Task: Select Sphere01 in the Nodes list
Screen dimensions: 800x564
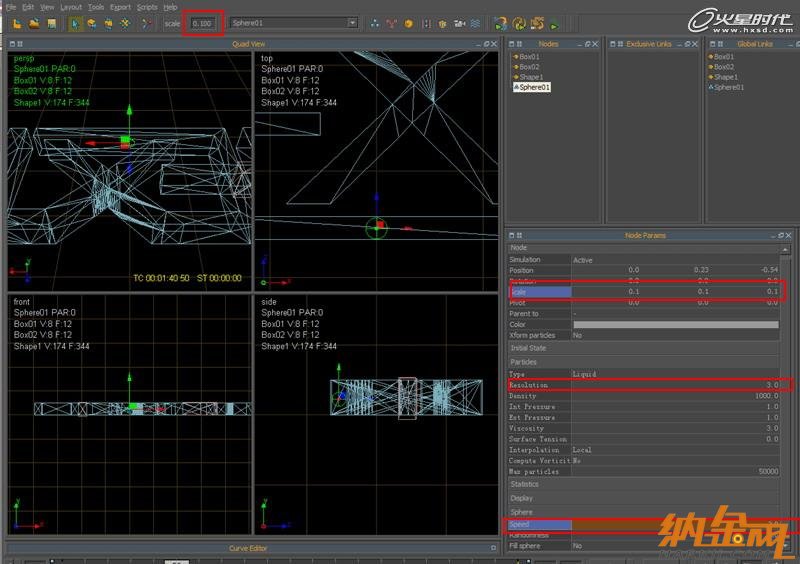Action: pyautogui.click(x=533, y=87)
